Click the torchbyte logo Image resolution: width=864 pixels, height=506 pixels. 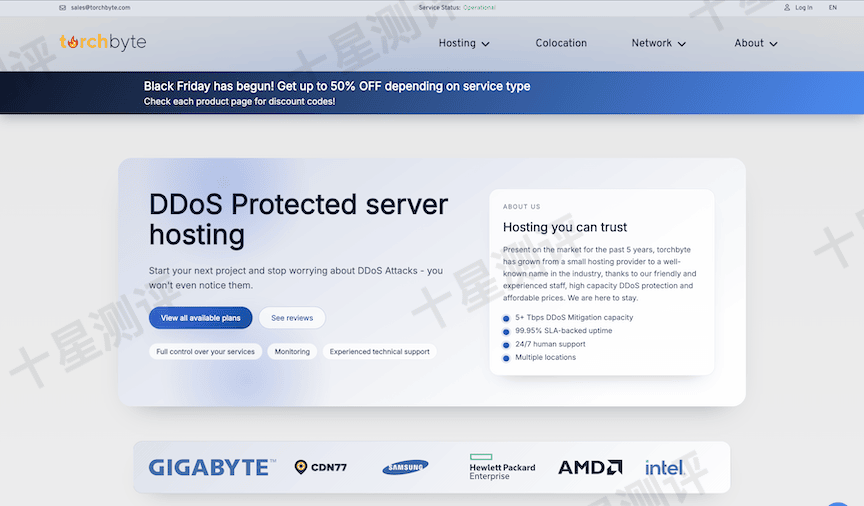(102, 42)
